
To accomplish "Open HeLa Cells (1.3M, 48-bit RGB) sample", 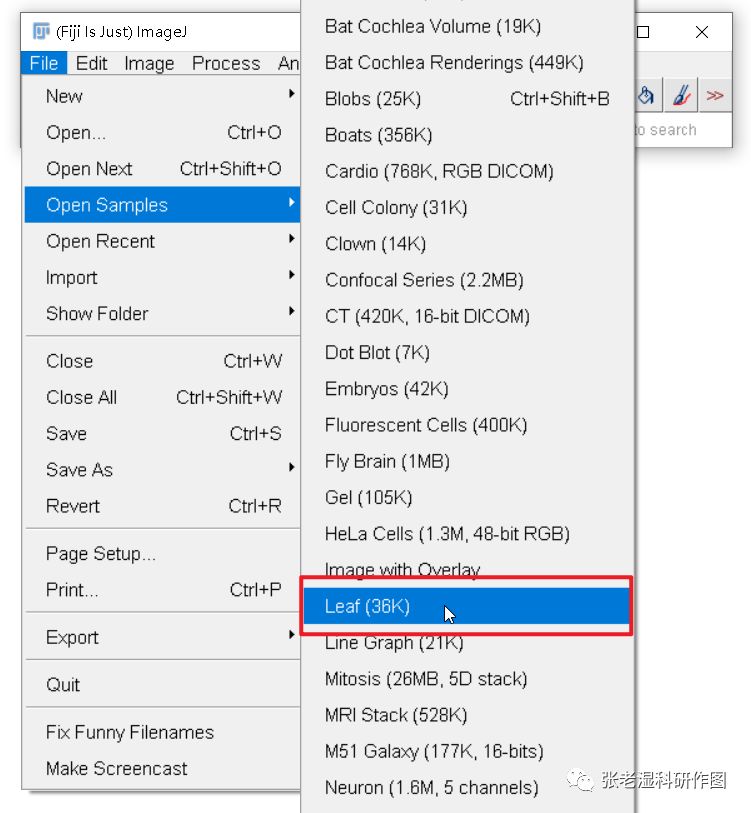I will (467, 534).
